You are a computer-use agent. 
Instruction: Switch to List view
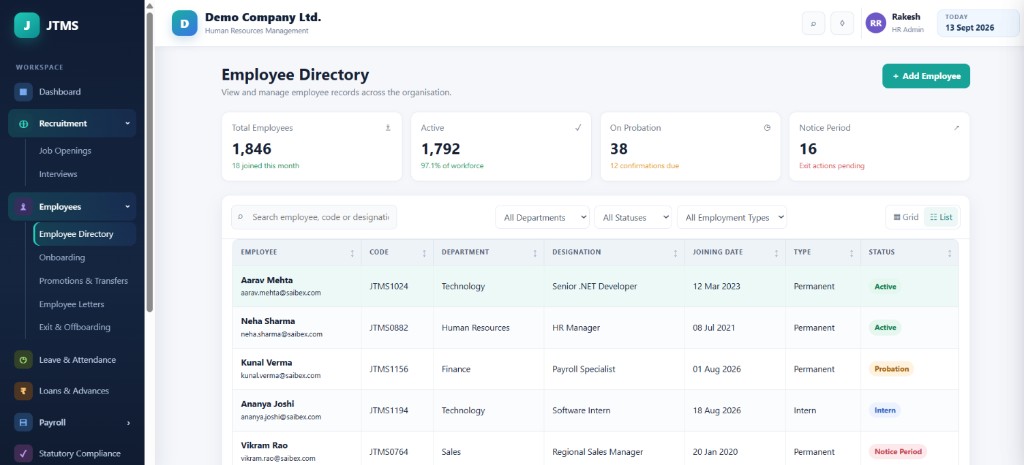(x=941, y=217)
